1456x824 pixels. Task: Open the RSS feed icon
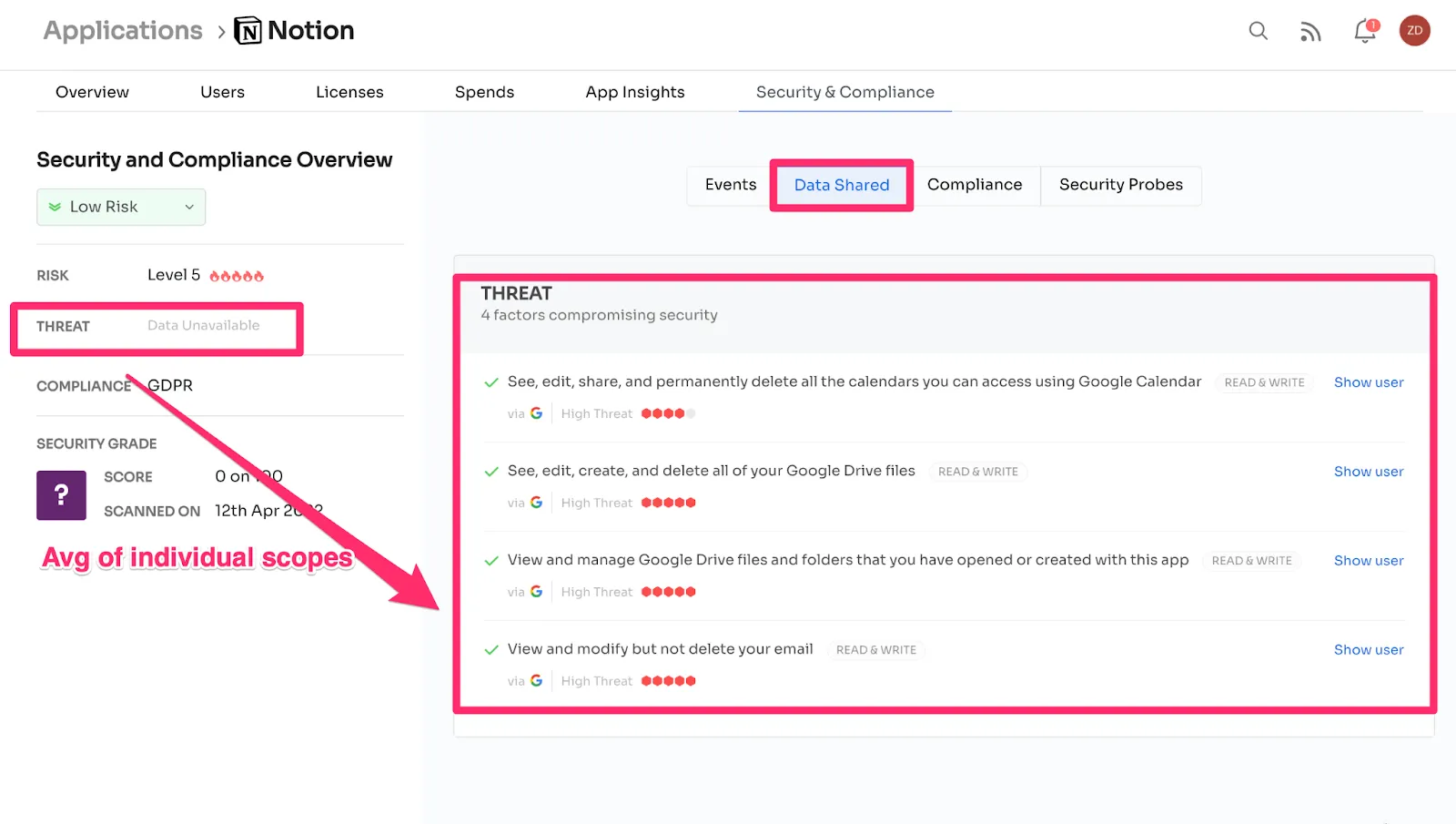pyautogui.click(x=1310, y=32)
